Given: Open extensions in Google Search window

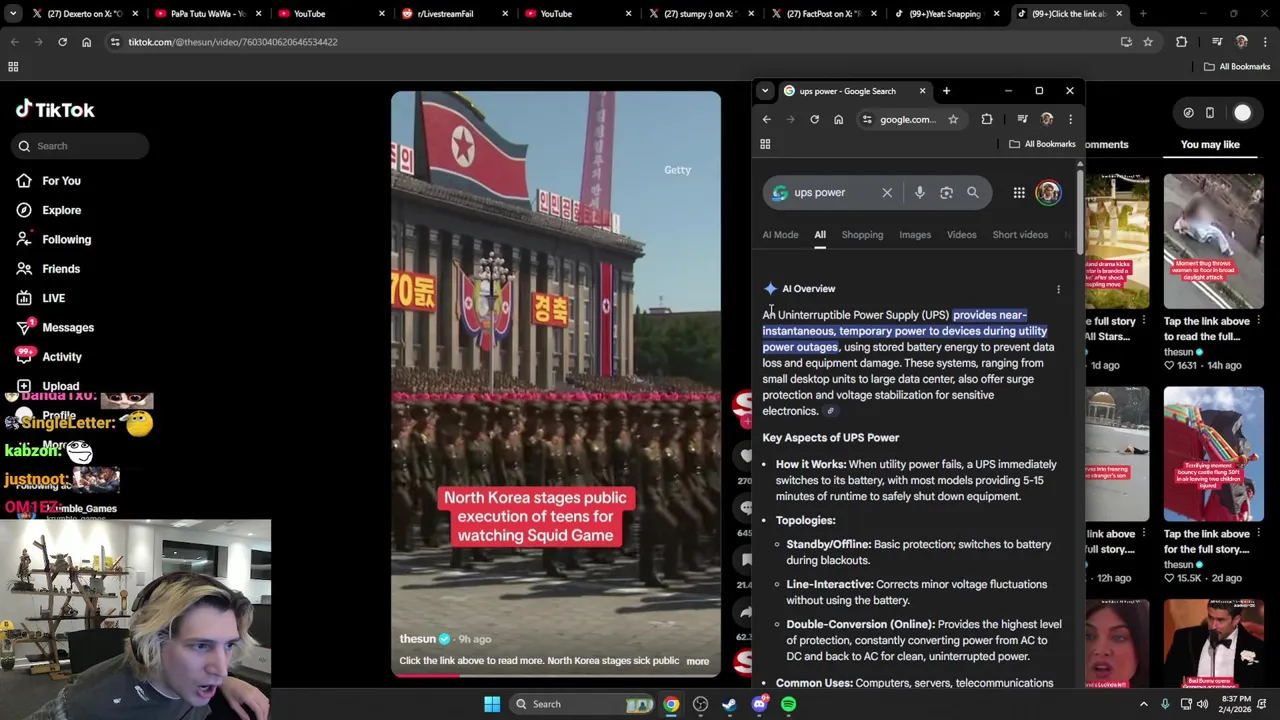Looking at the screenshot, I should (x=987, y=120).
